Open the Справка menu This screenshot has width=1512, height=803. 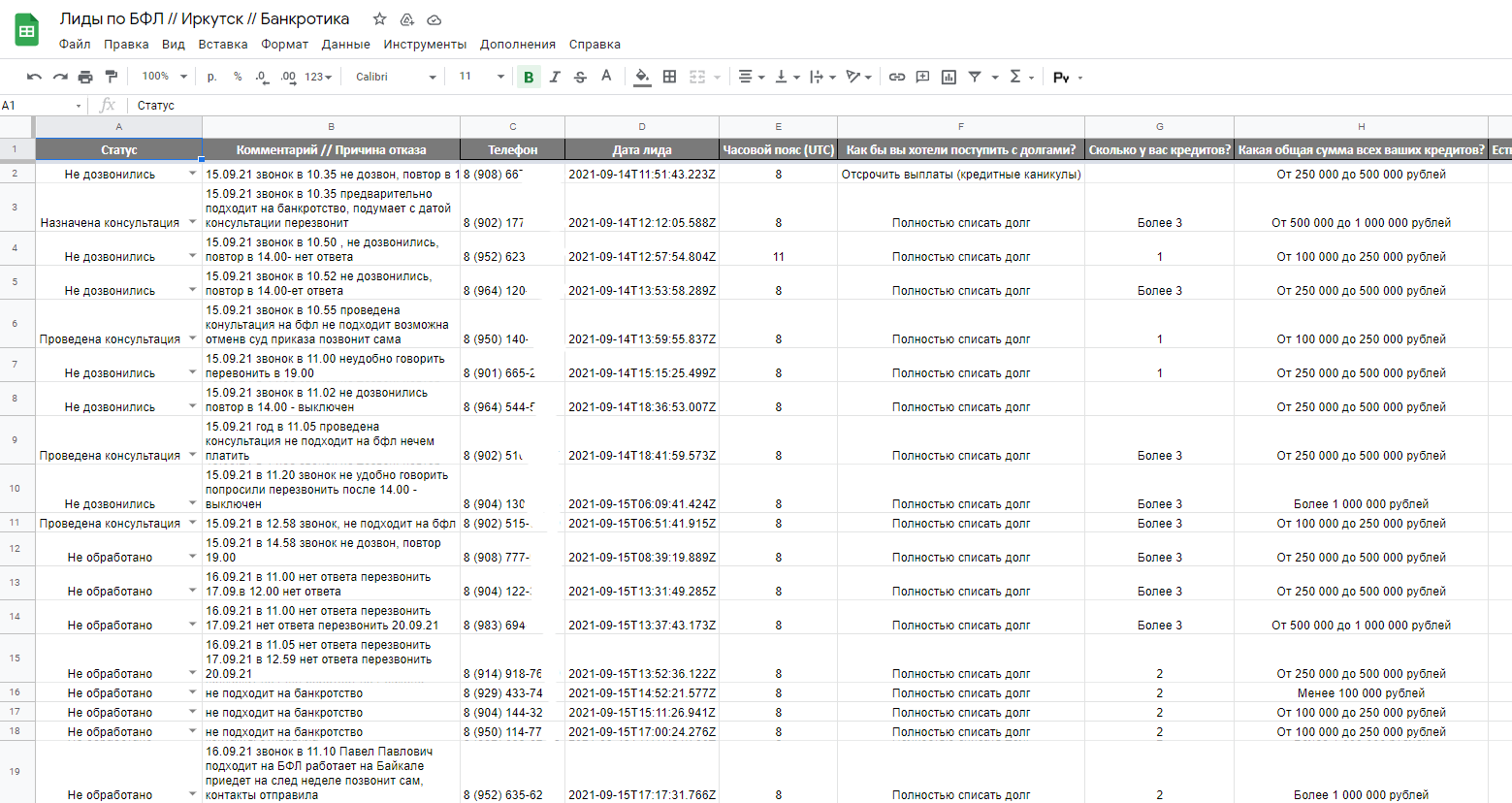[x=595, y=45]
